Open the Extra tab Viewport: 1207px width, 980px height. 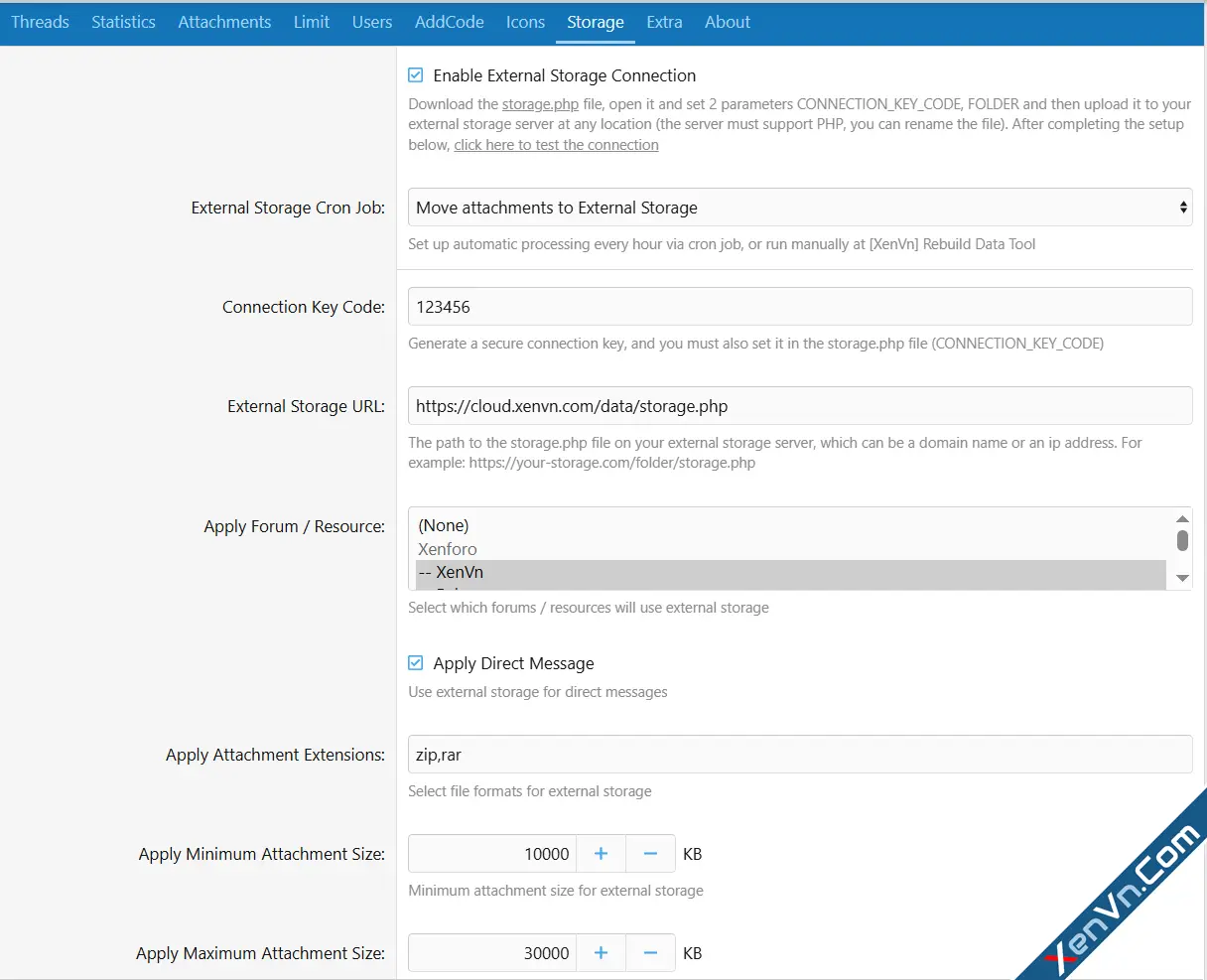[x=664, y=22]
